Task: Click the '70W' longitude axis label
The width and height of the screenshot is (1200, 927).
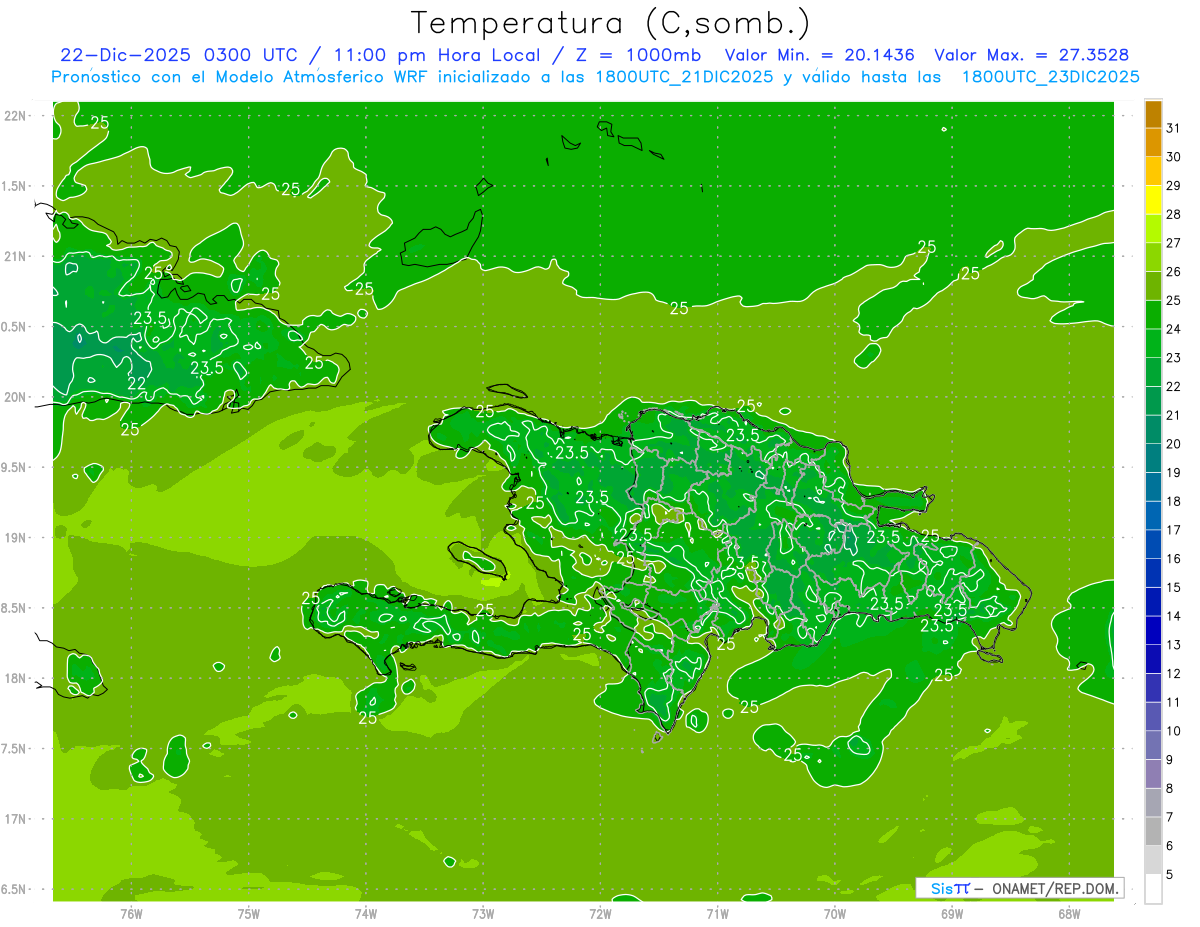Action: click(x=835, y=914)
